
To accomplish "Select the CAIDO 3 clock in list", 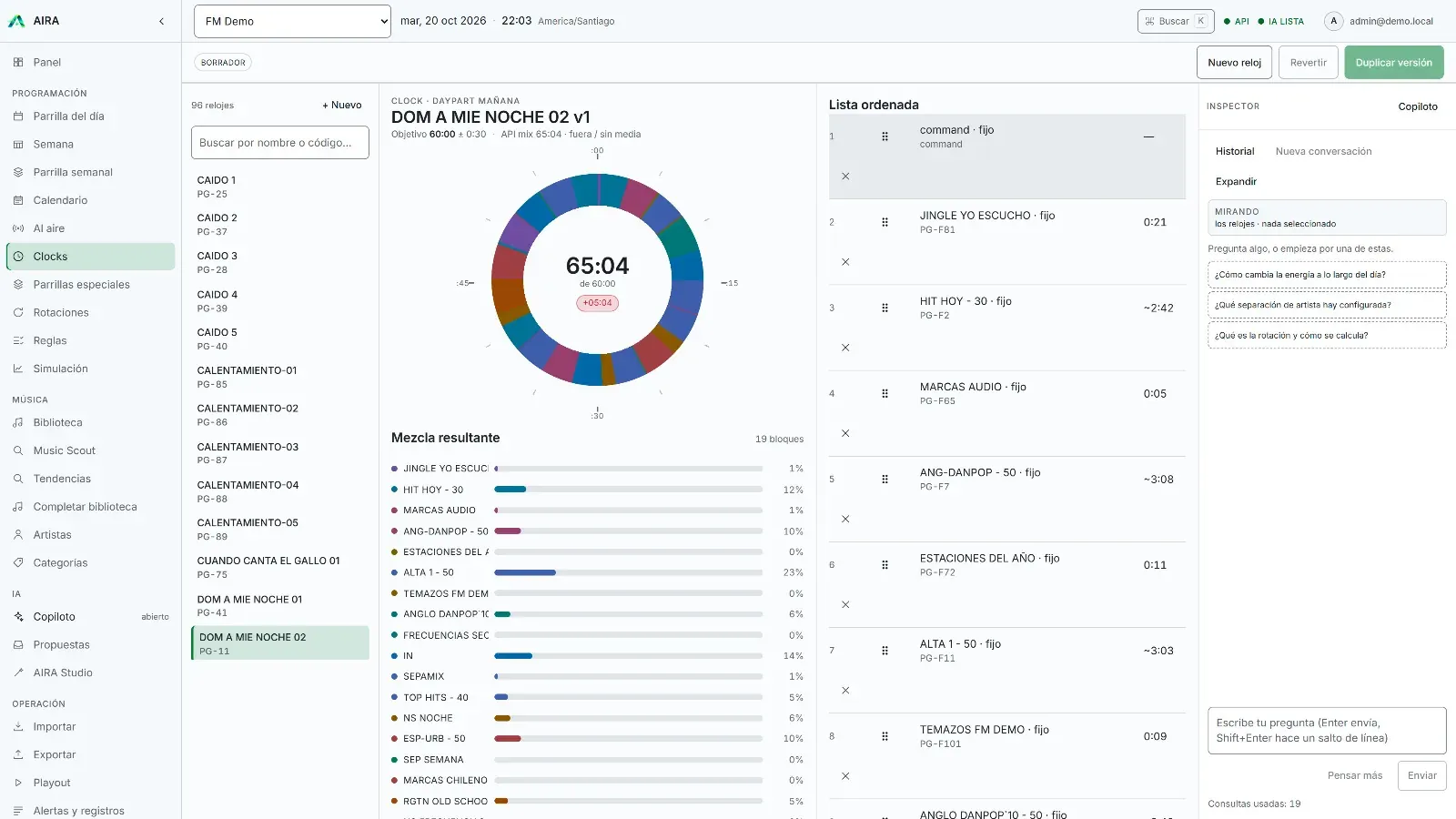I will pos(280,263).
